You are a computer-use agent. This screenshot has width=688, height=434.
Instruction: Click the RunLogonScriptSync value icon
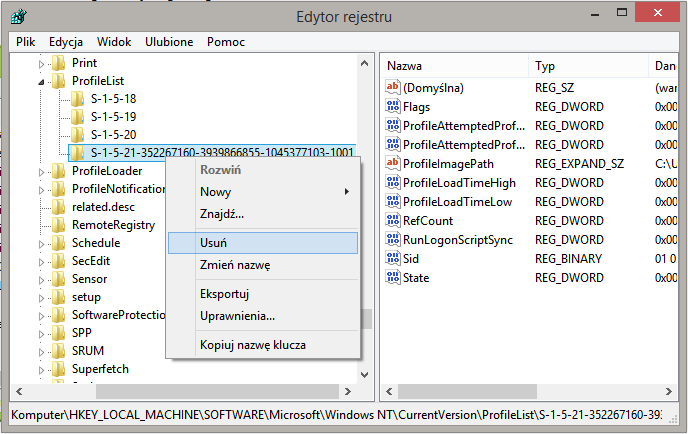click(x=393, y=239)
